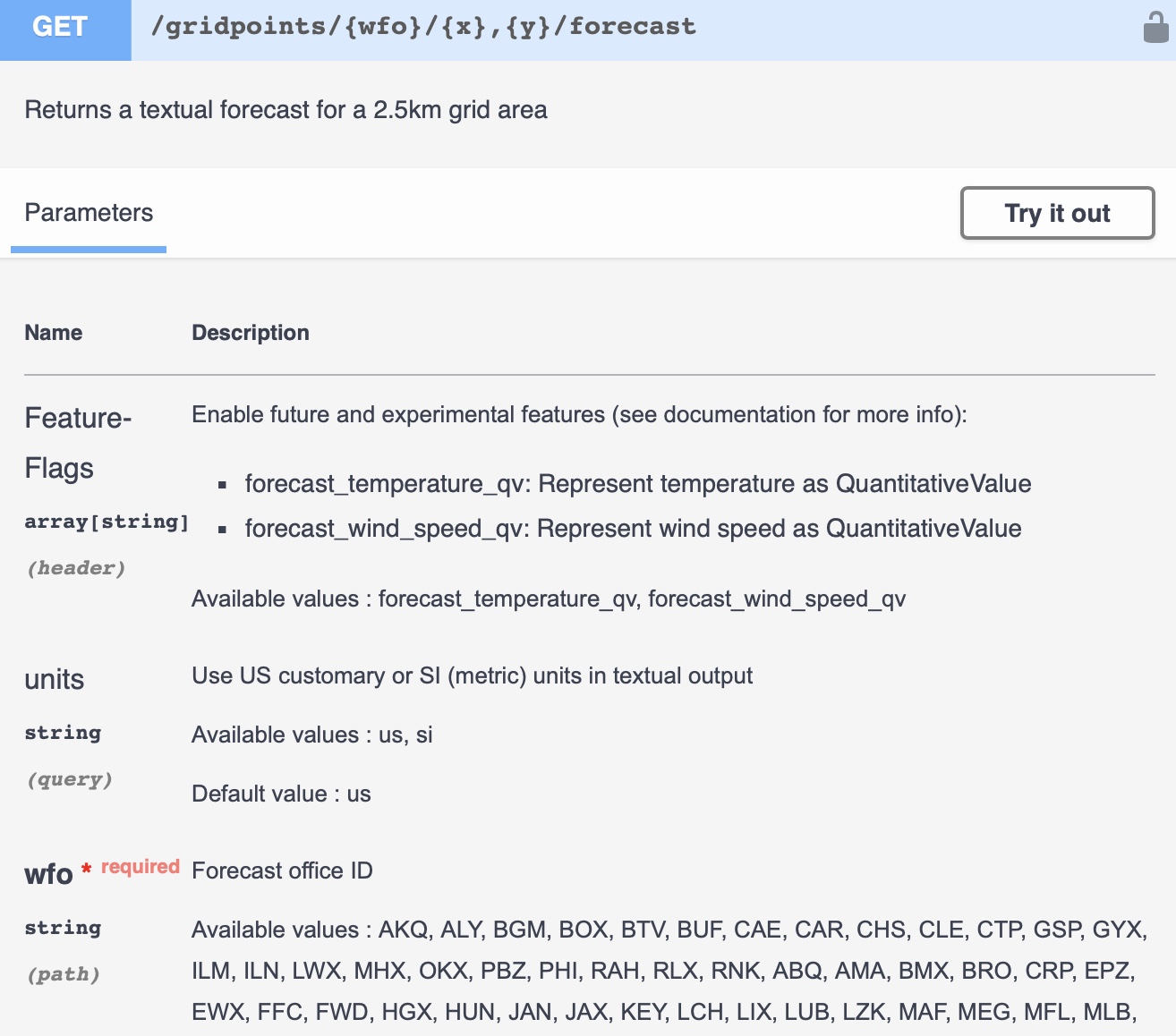Click the Feature-Flags available values line
The image size is (1176, 1036).
click(549, 599)
